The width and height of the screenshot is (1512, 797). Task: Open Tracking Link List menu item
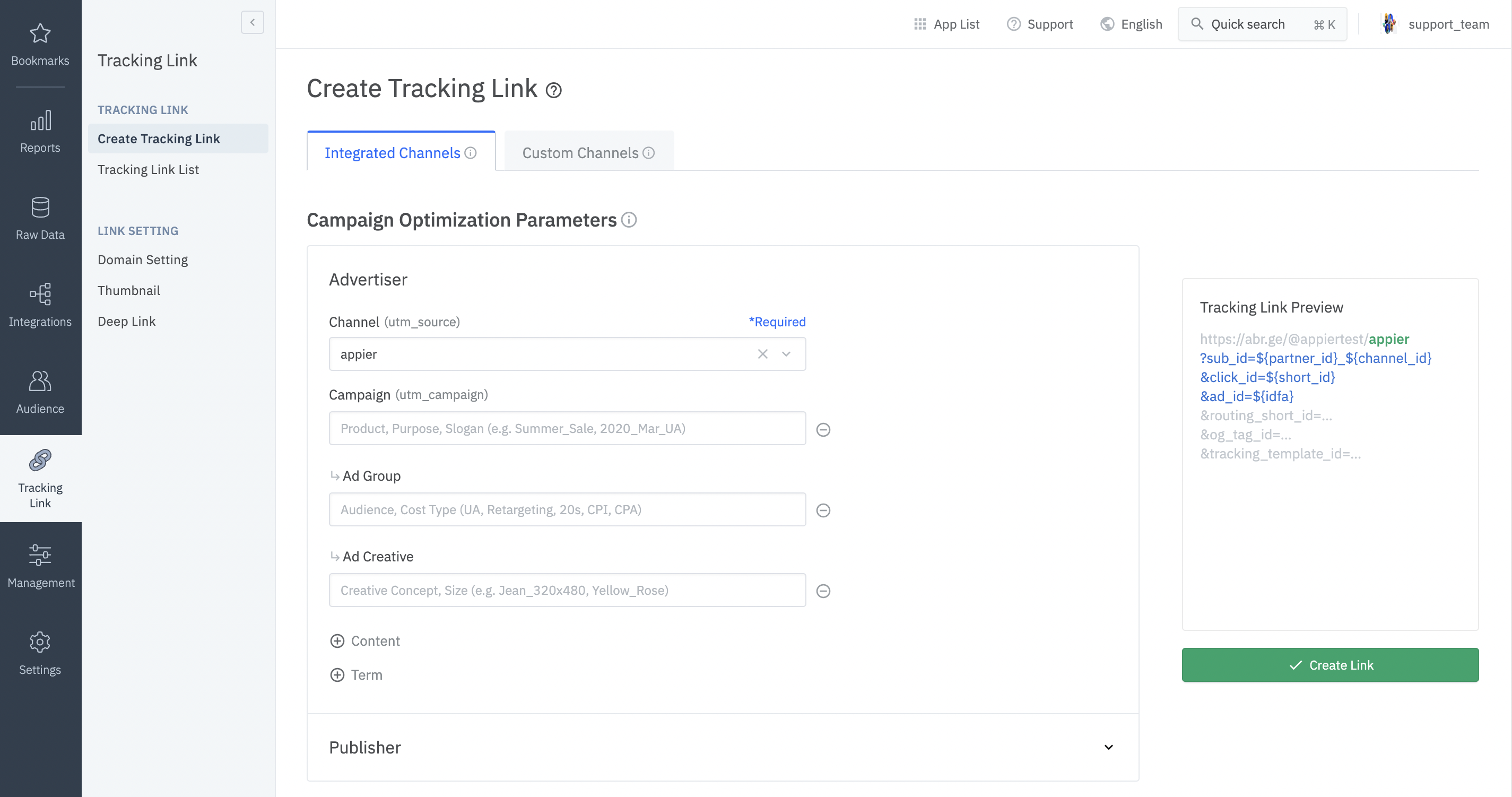148,170
